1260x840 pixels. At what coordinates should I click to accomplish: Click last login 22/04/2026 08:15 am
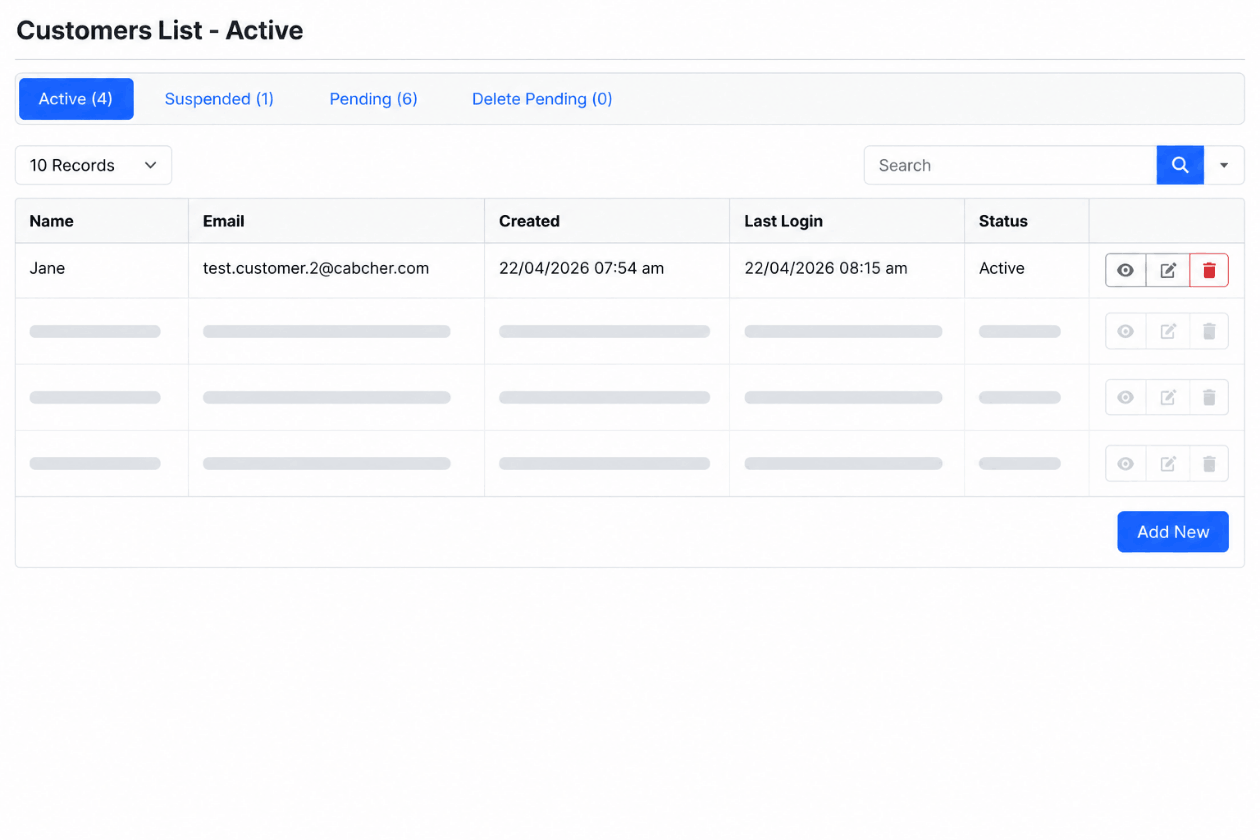(x=826, y=268)
